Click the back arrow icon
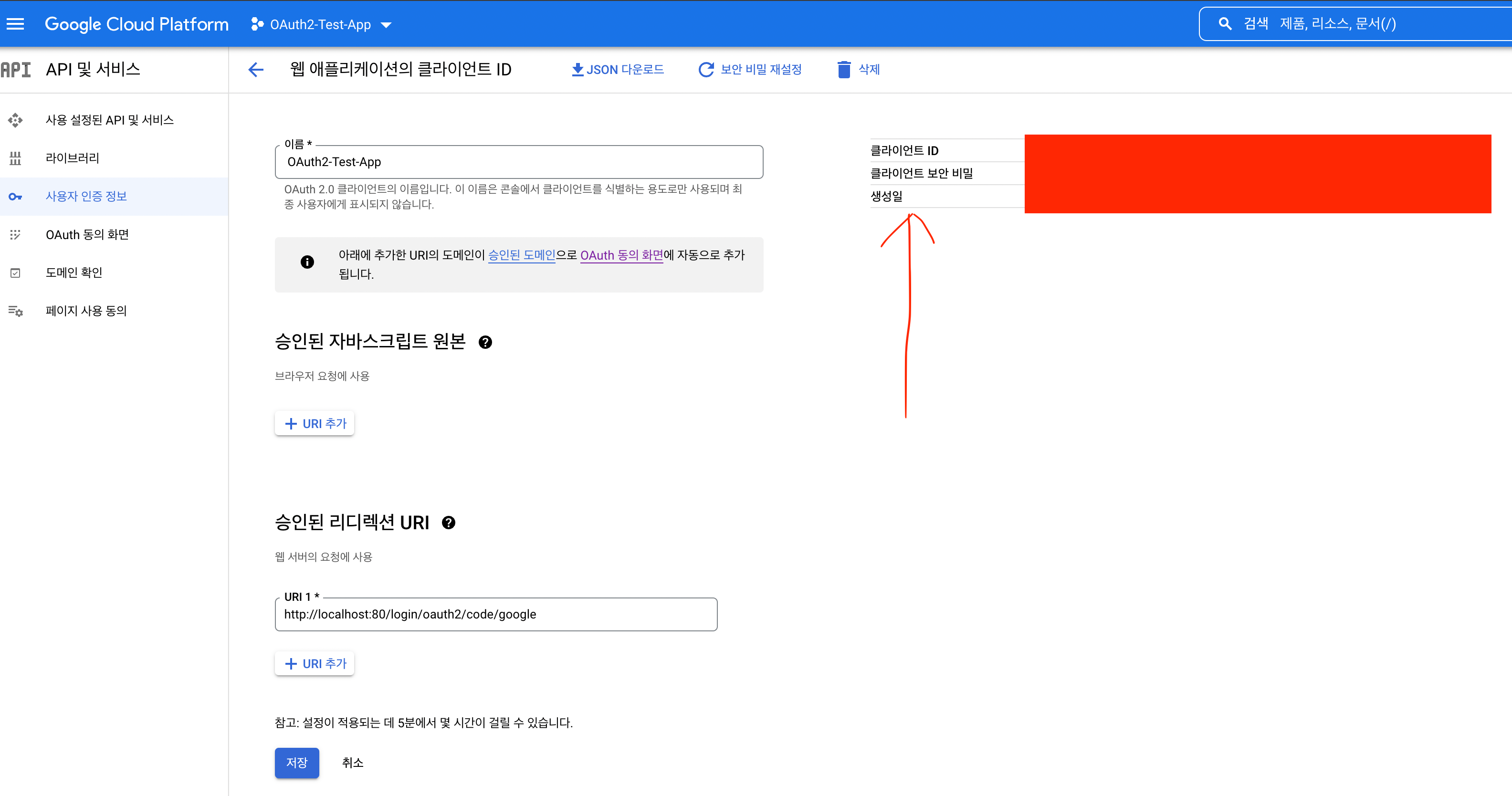This screenshot has width=1512, height=796. click(x=256, y=70)
